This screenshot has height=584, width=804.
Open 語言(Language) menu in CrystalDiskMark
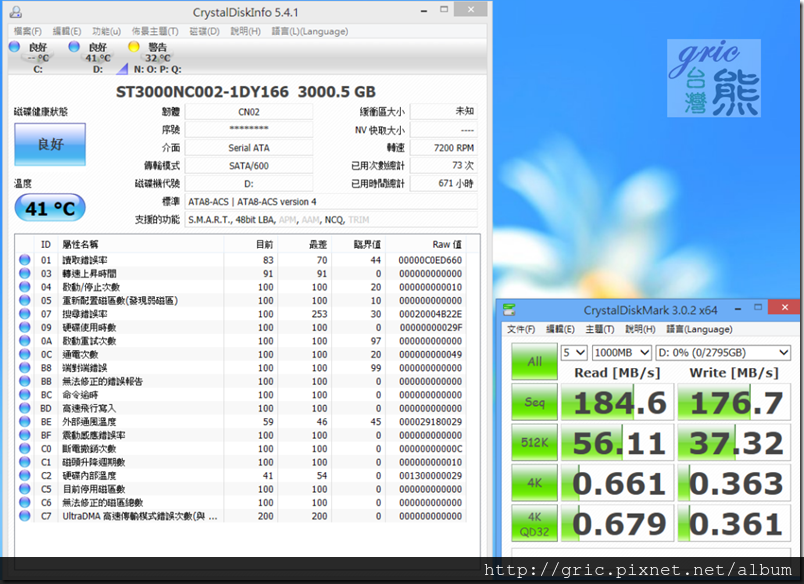point(699,329)
